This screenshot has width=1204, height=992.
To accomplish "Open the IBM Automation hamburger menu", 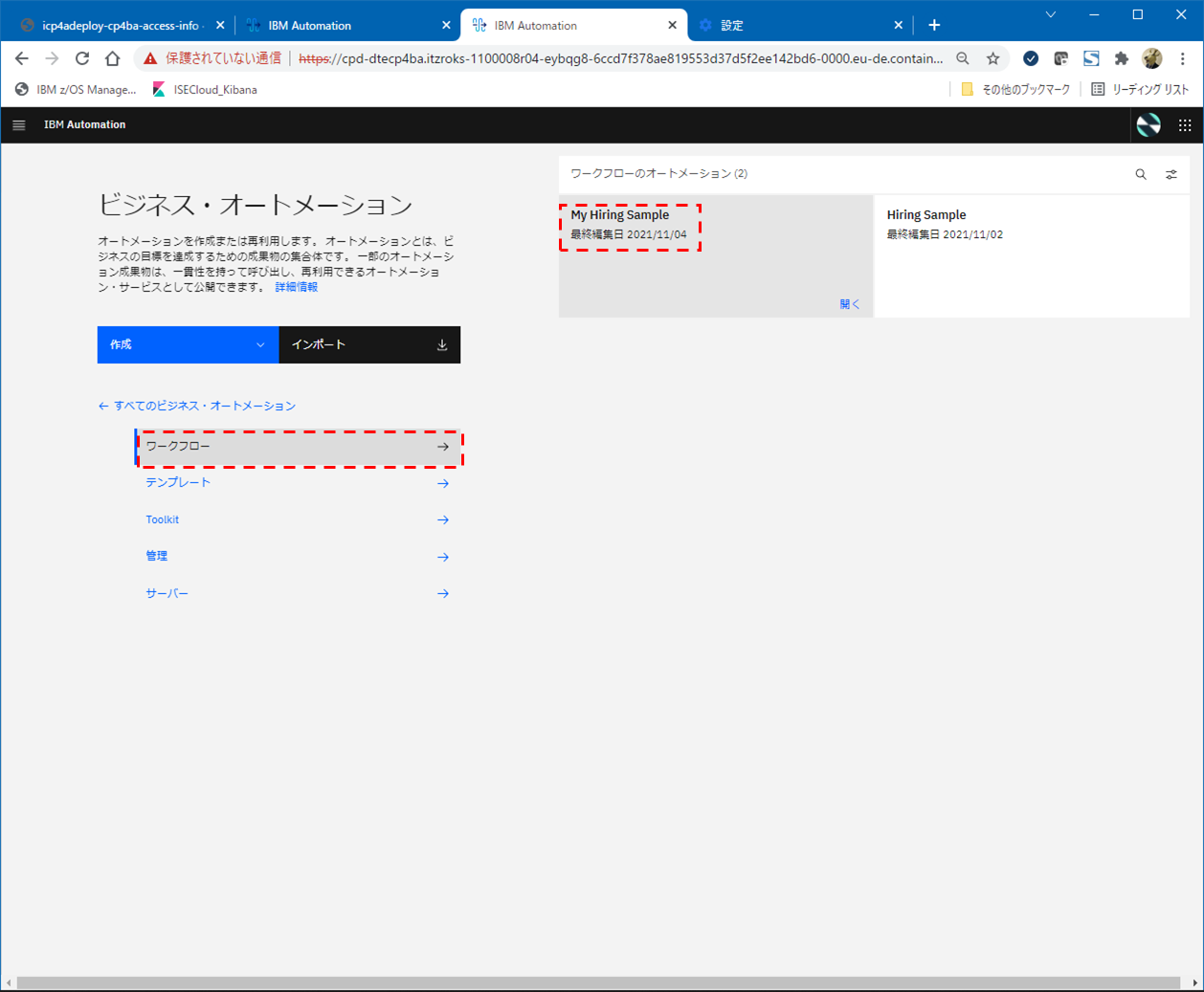I will click(18, 125).
